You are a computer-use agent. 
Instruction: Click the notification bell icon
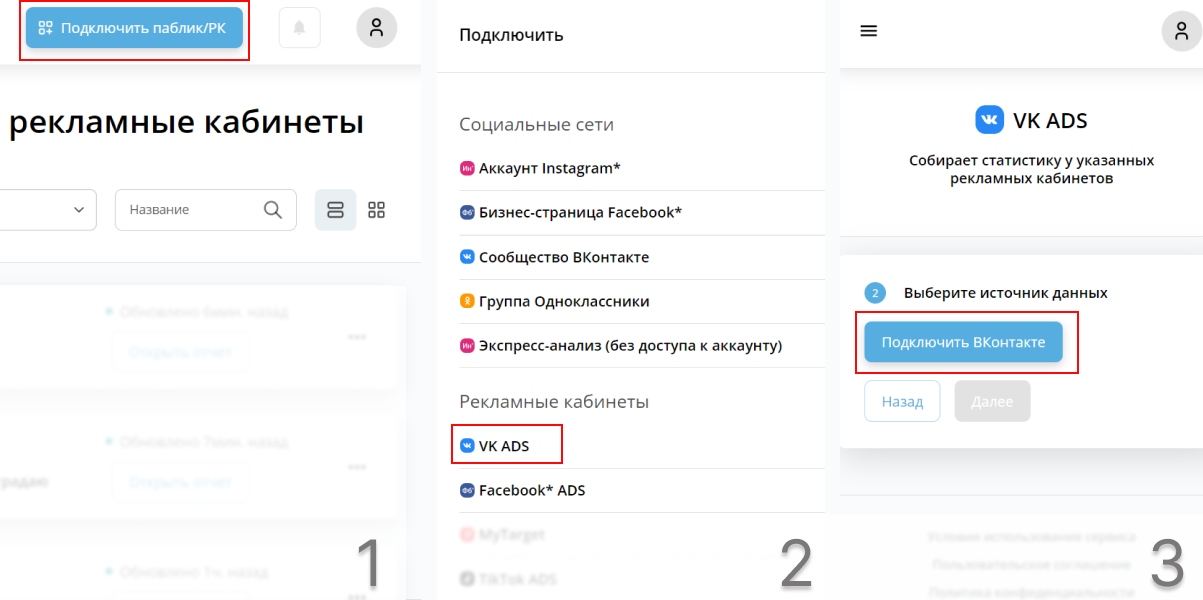click(x=299, y=28)
